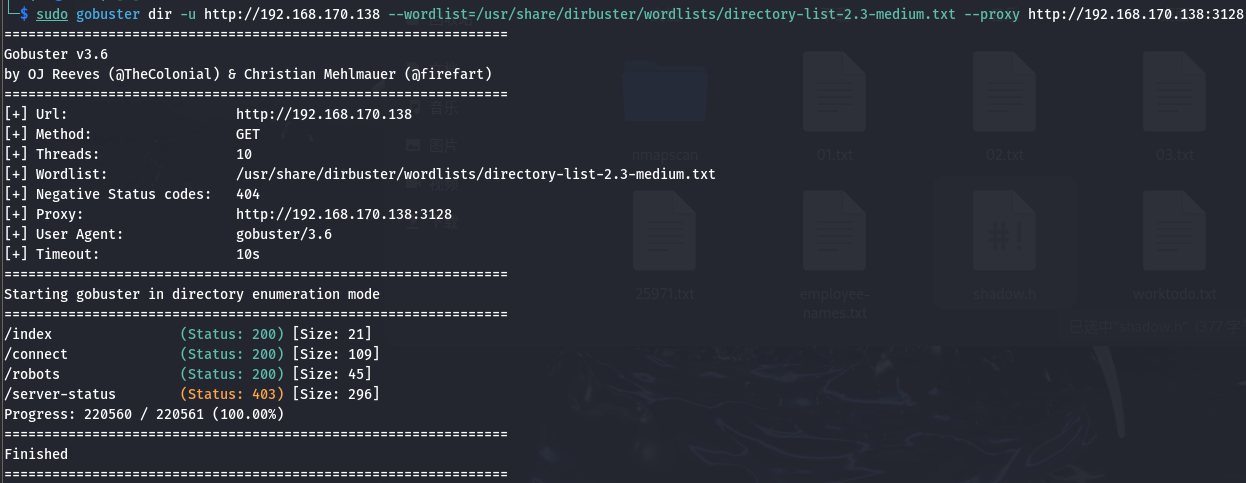Select the 01.txt file icon in file manager
This screenshot has width=1246, height=483.
(x=833, y=93)
